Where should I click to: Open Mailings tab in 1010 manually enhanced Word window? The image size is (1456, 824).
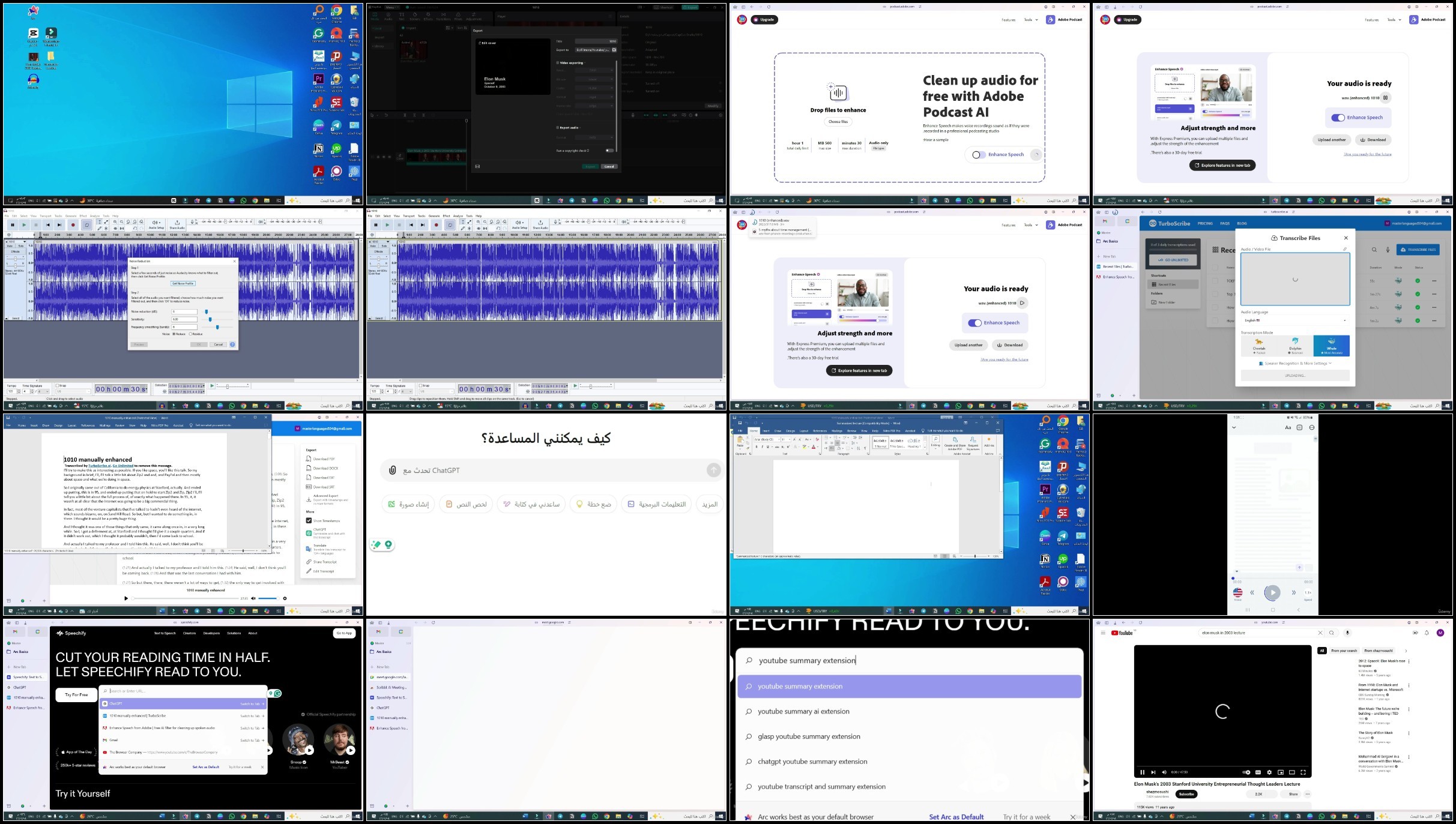coord(105,425)
